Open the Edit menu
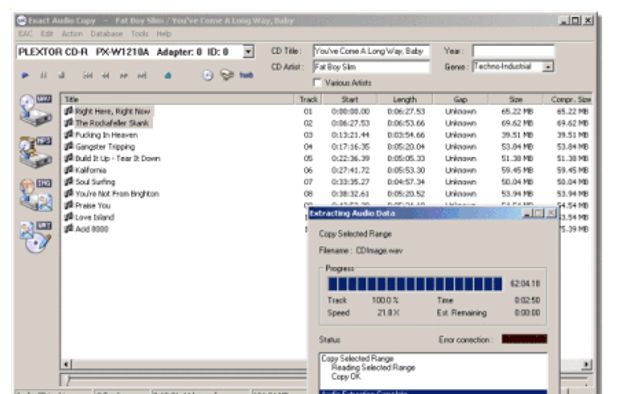Viewport: 618px width, 394px height. (x=47, y=34)
